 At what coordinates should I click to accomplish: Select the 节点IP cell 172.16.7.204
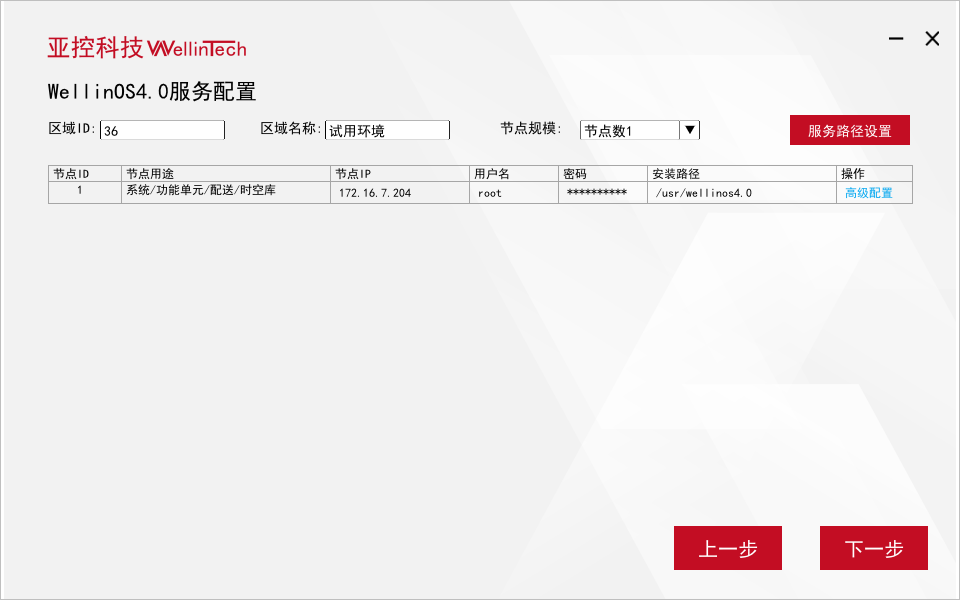tap(400, 193)
